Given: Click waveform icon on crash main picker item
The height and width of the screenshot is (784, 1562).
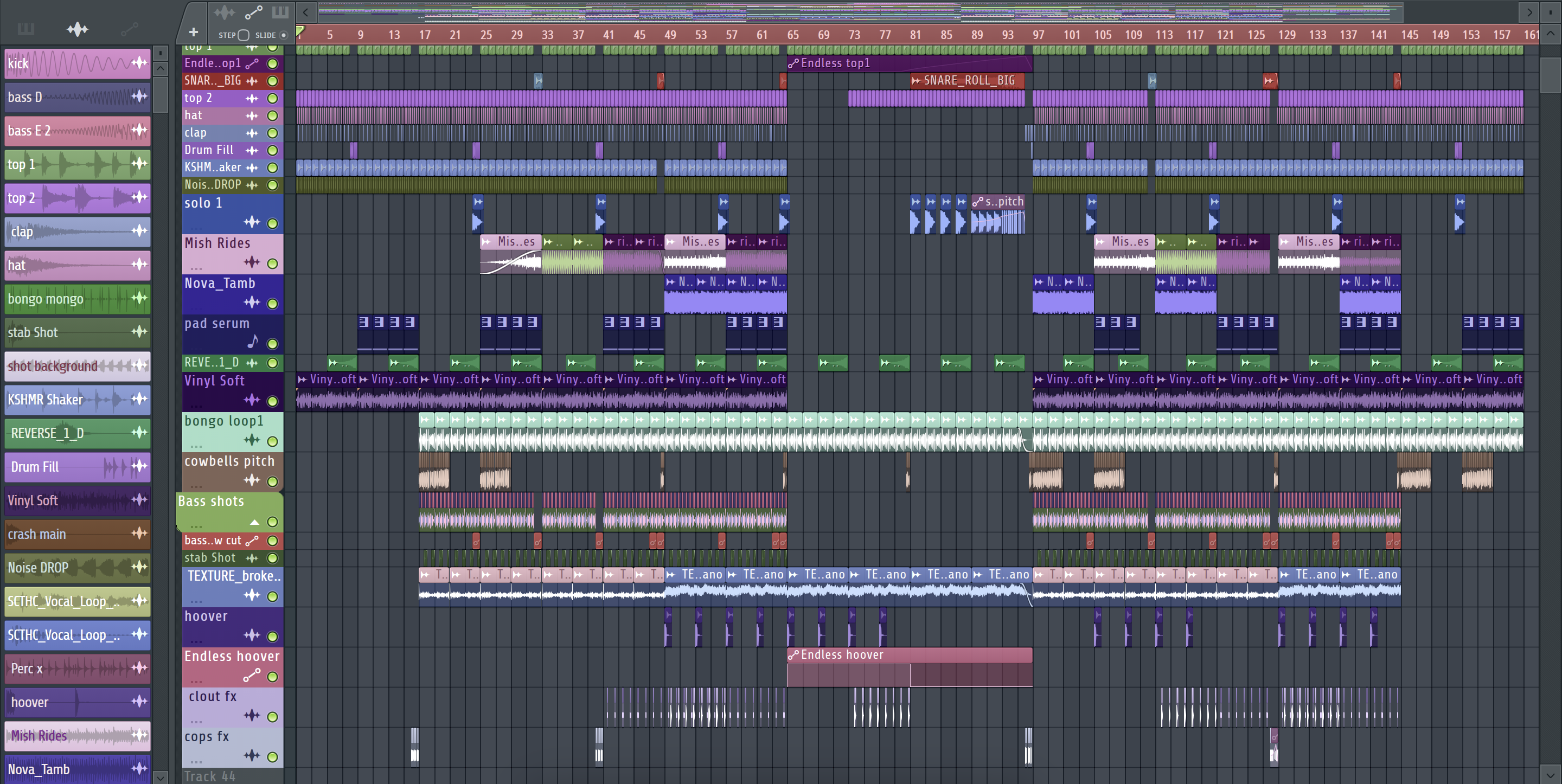Looking at the screenshot, I should point(139,533).
